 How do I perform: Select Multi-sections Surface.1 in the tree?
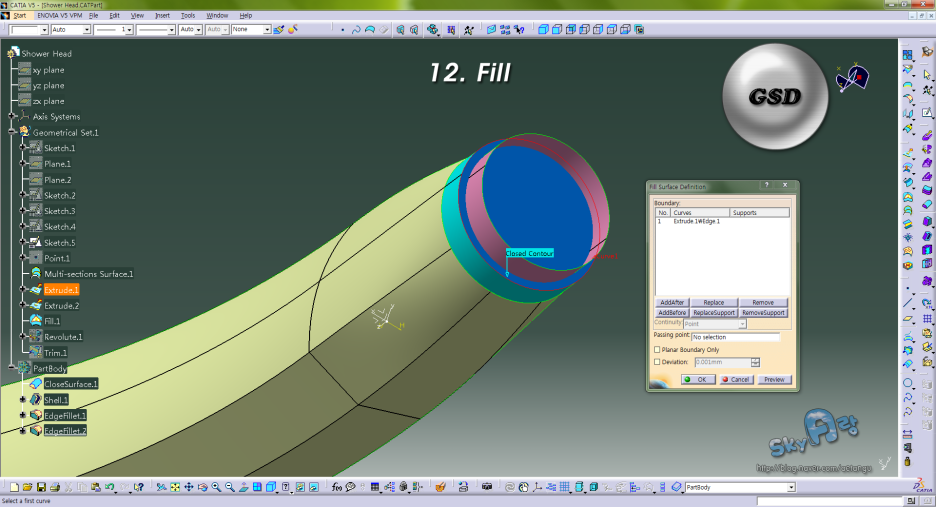pyautogui.click(x=88, y=274)
